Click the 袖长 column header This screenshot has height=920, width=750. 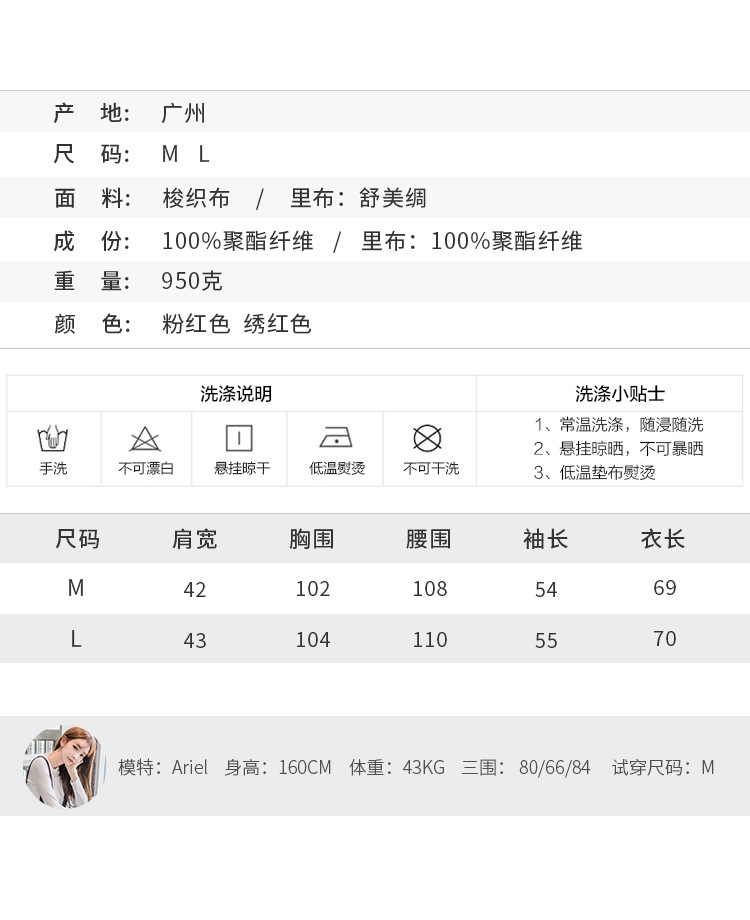click(x=546, y=539)
